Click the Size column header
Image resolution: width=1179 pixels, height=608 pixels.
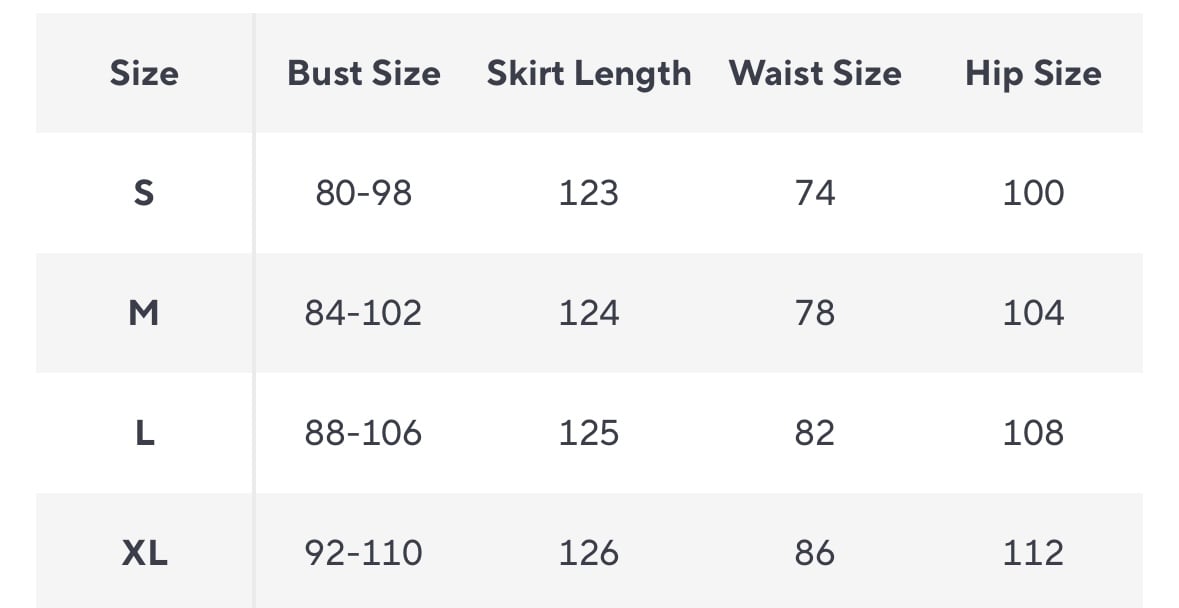click(x=144, y=74)
